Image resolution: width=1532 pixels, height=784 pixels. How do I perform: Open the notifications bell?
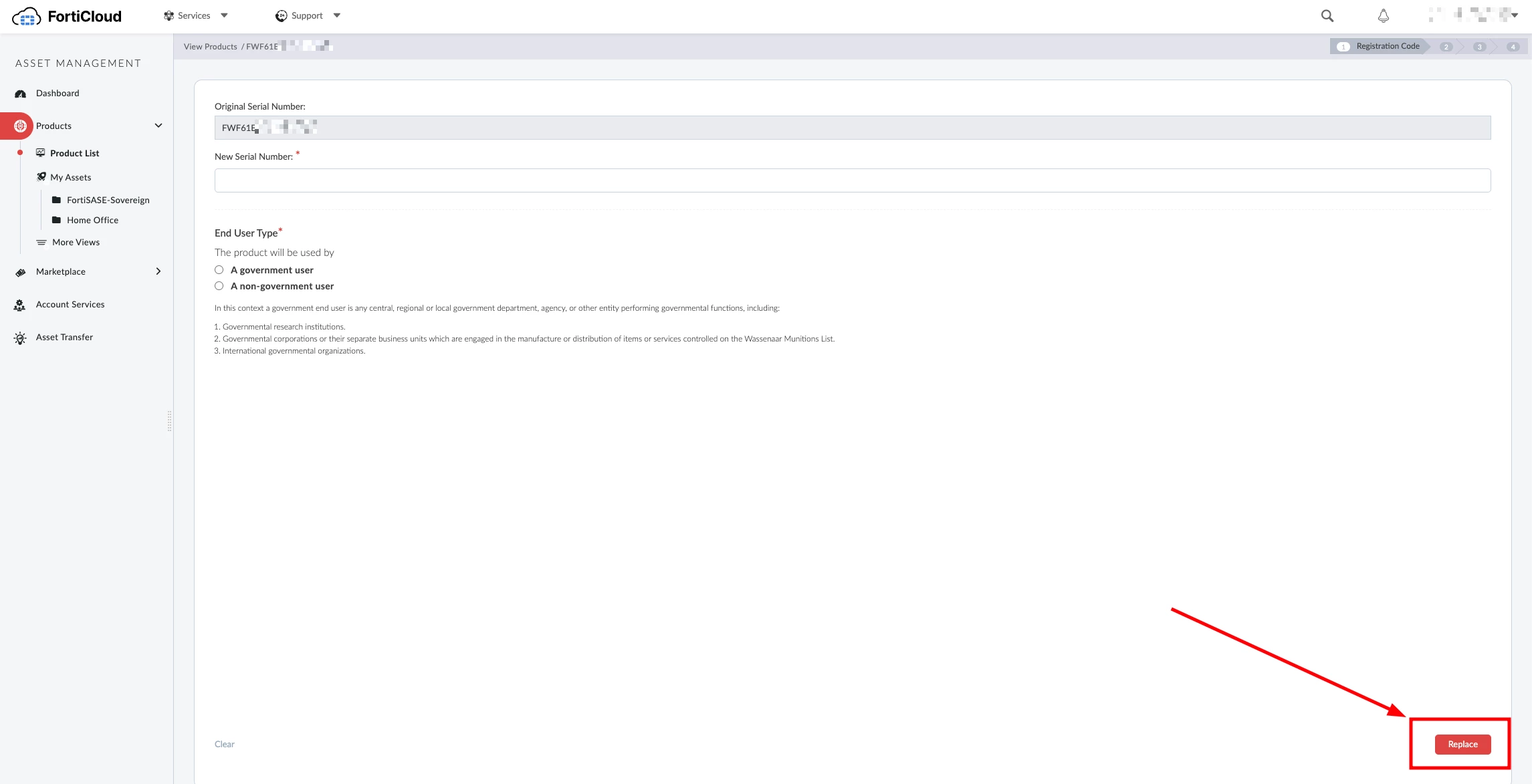click(1384, 15)
